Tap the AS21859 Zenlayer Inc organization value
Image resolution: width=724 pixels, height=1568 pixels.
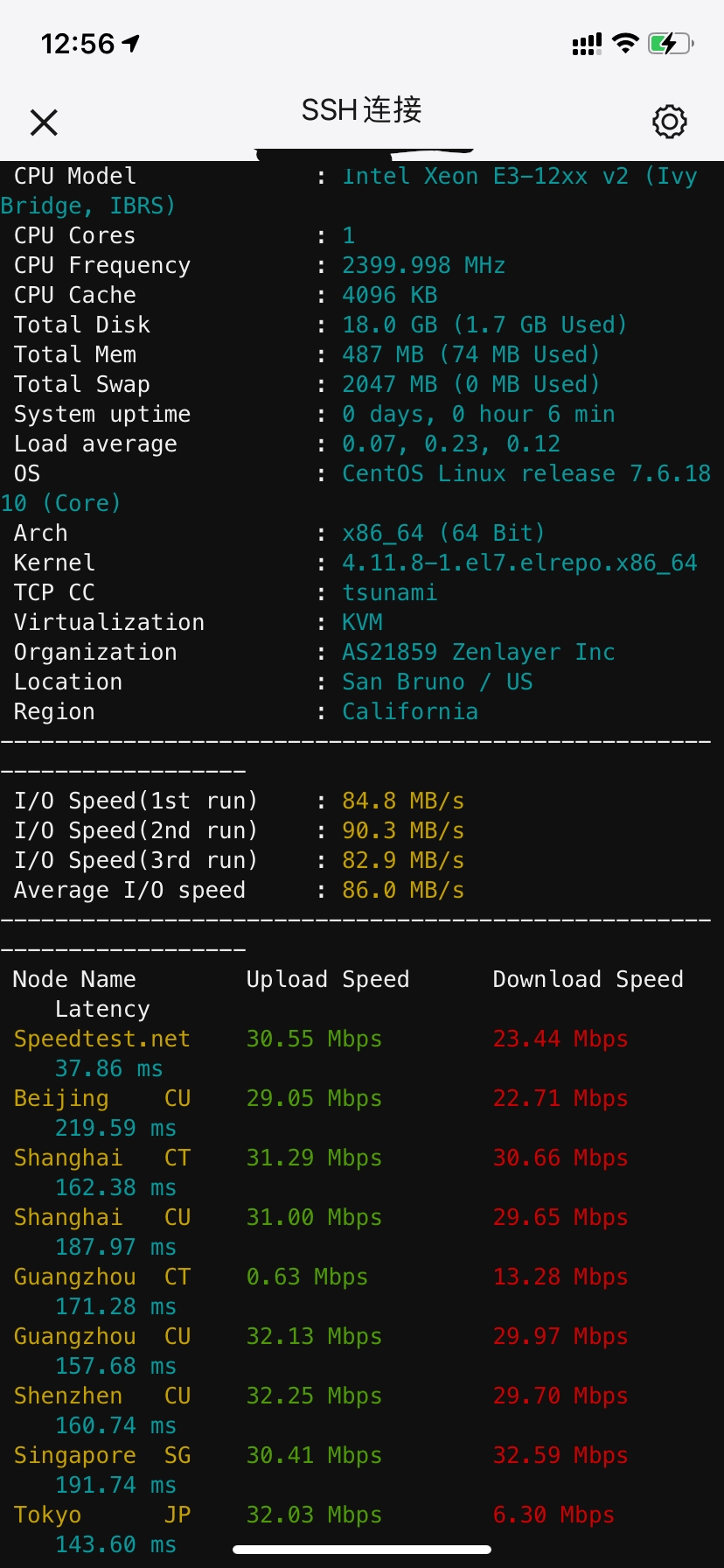point(478,652)
